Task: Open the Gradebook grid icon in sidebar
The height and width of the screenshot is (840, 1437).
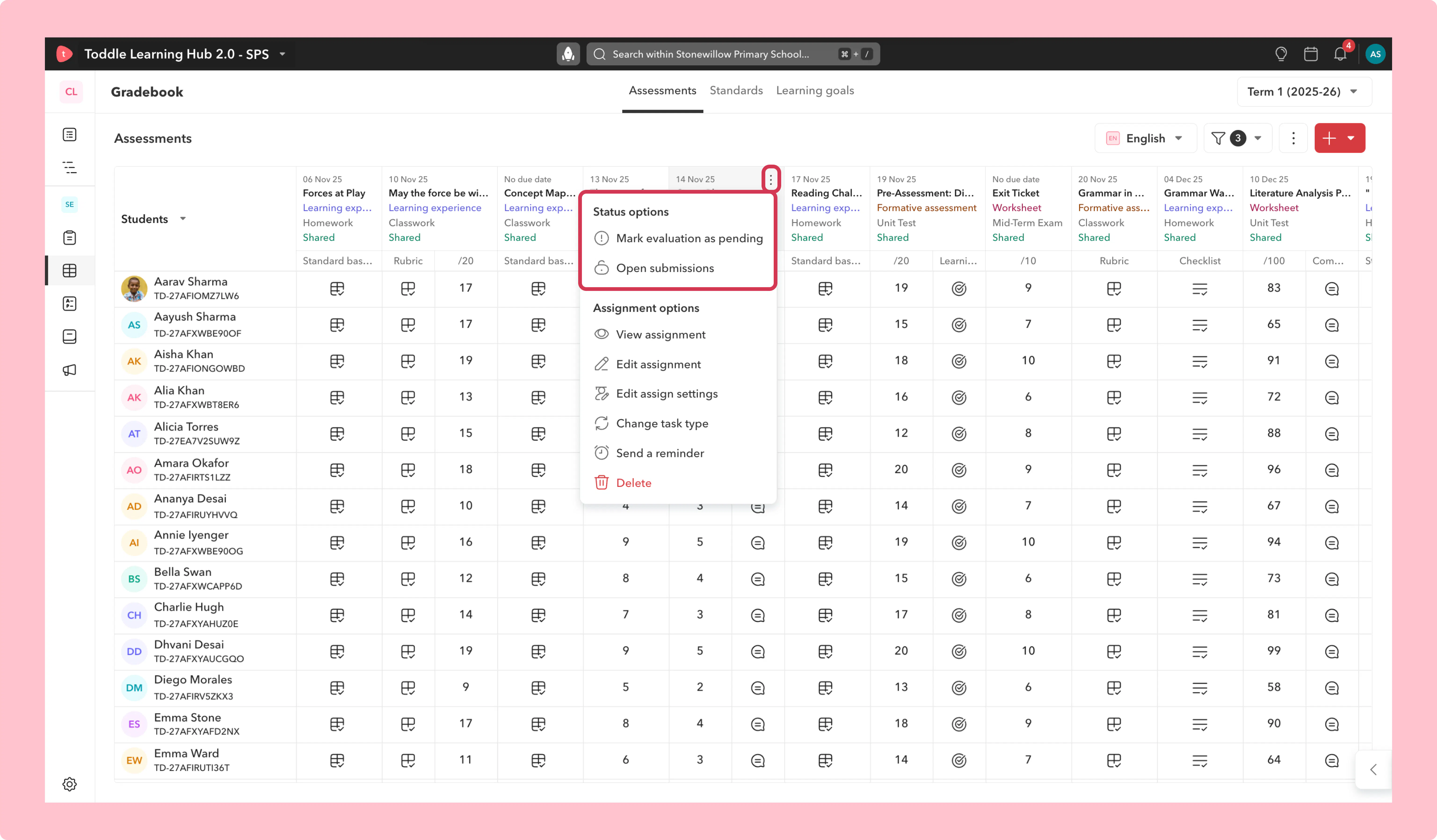Action: click(69, 270)
